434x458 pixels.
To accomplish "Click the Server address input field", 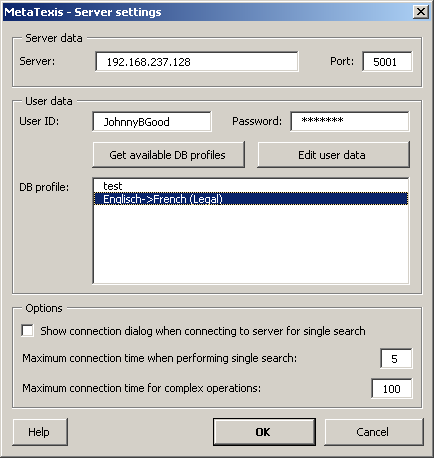I will (197, 62).
